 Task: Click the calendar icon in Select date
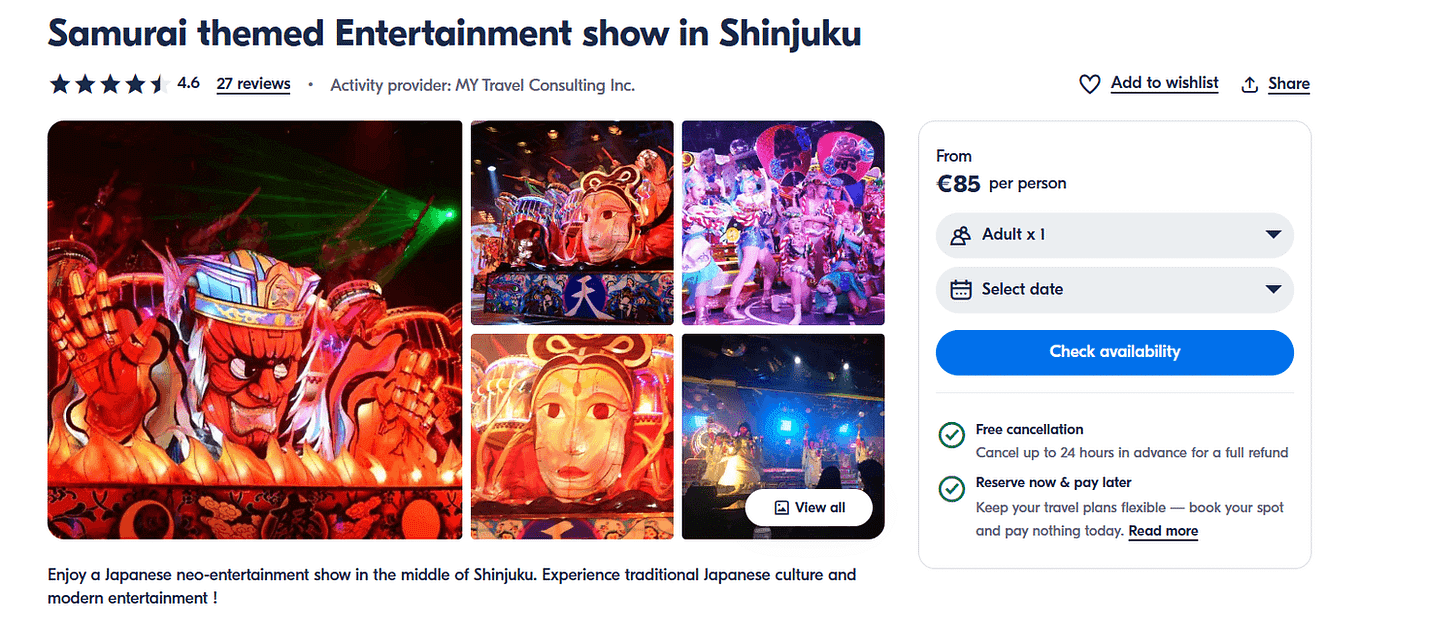(961, 290)
